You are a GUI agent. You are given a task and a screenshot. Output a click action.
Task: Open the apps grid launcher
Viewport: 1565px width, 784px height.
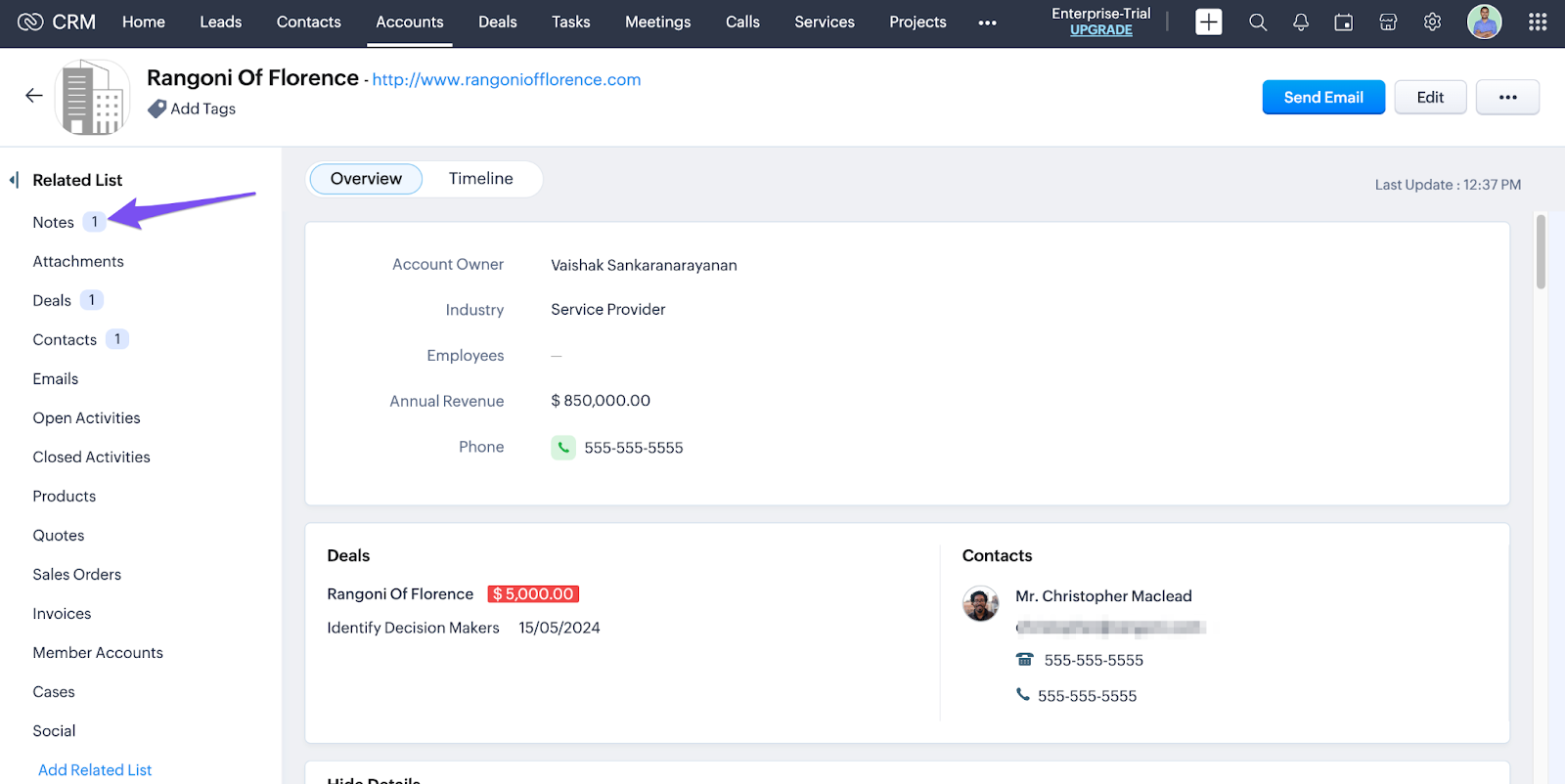coord(1538,22)
